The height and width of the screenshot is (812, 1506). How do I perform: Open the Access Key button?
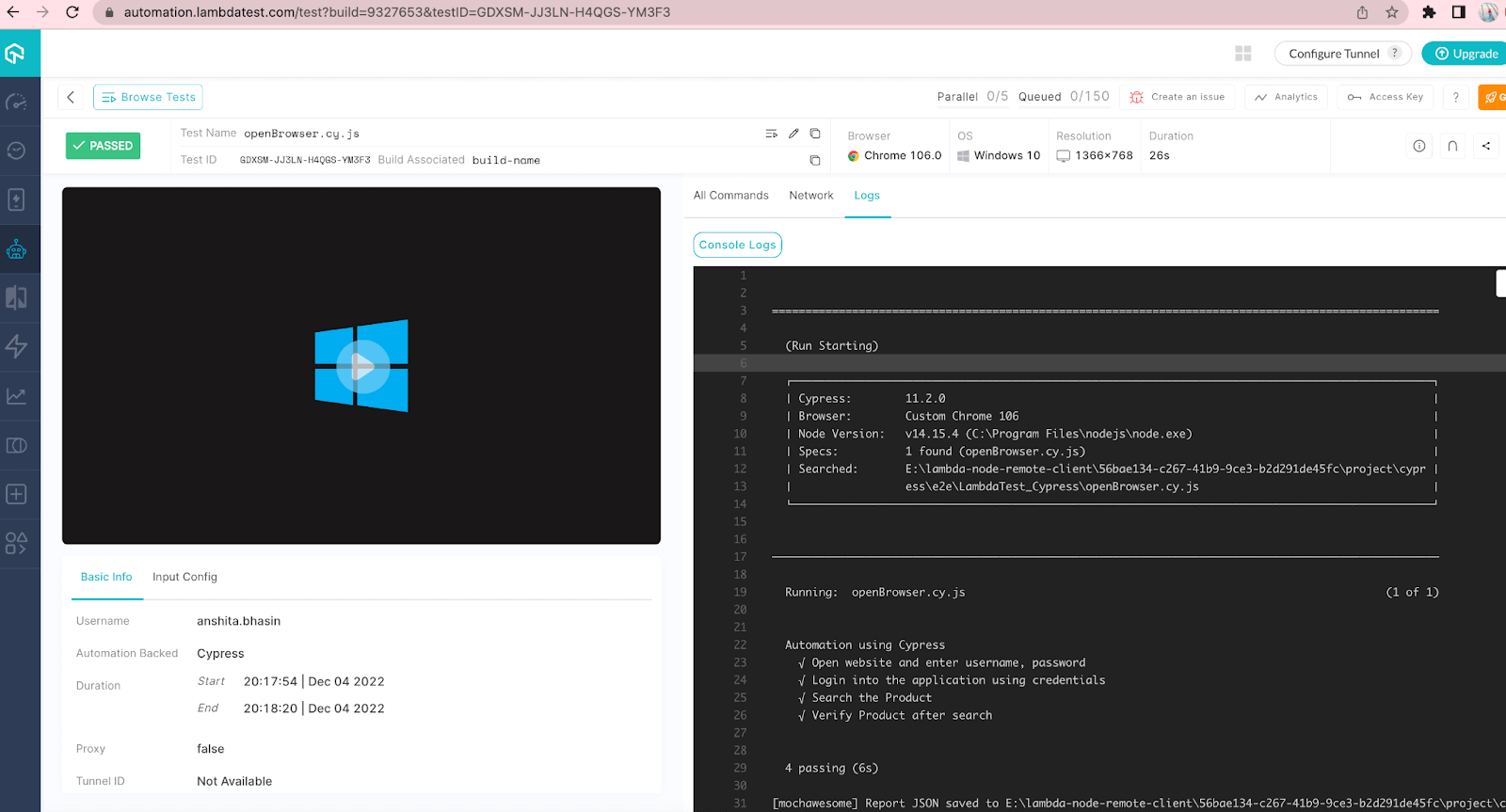(x=1386, y=97)
